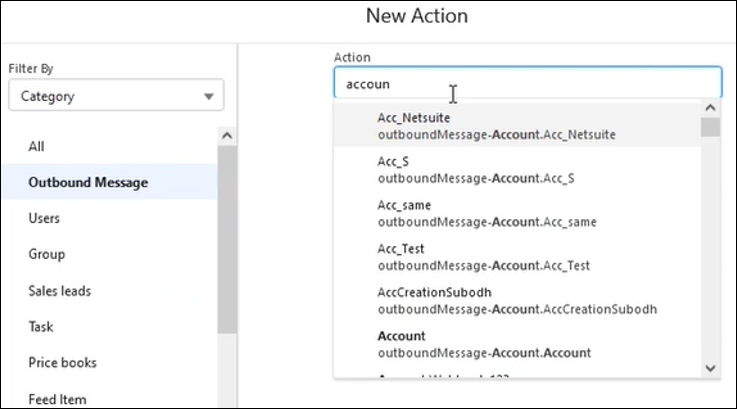Pick the AccCreationSubodh action result
The width and height of the screenshot is (737, 409).
pyautogui.click(x=517, y=300)
